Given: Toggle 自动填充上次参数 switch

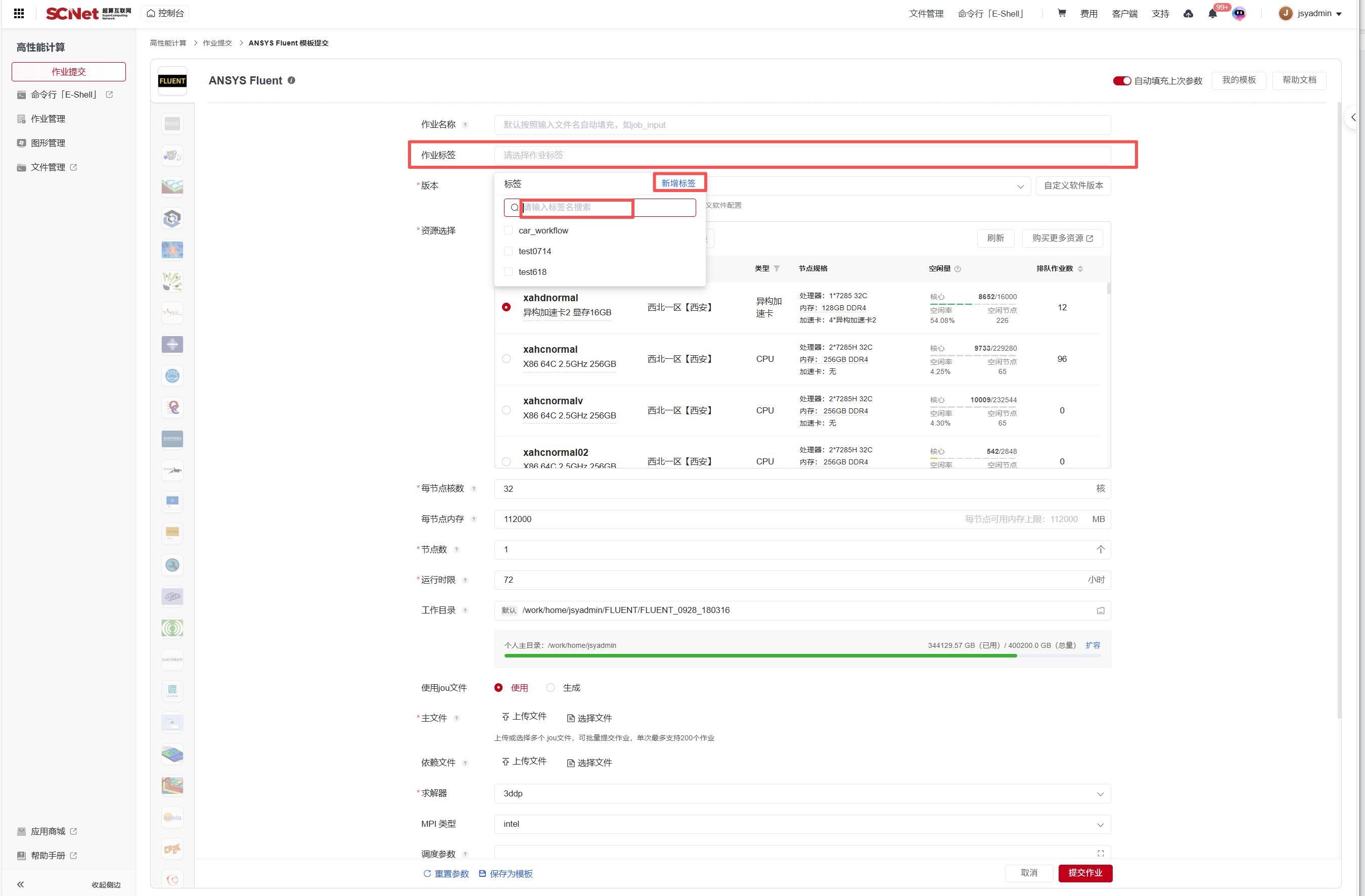Looking at the screenshot, I should [1121, 81].
